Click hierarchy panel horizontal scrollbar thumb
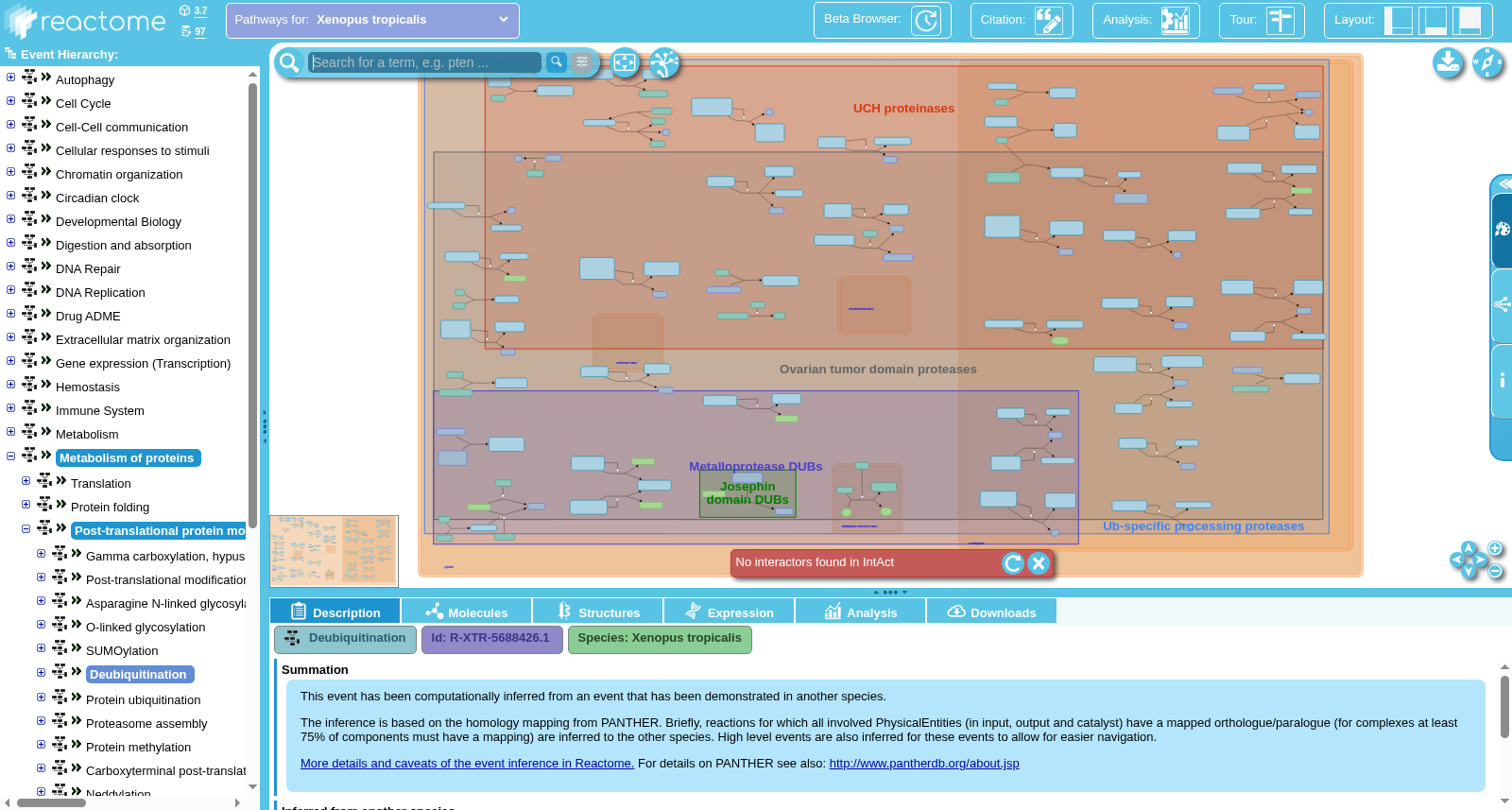The width and height of the screenshot is (1512, 810). tap(51, 803)
